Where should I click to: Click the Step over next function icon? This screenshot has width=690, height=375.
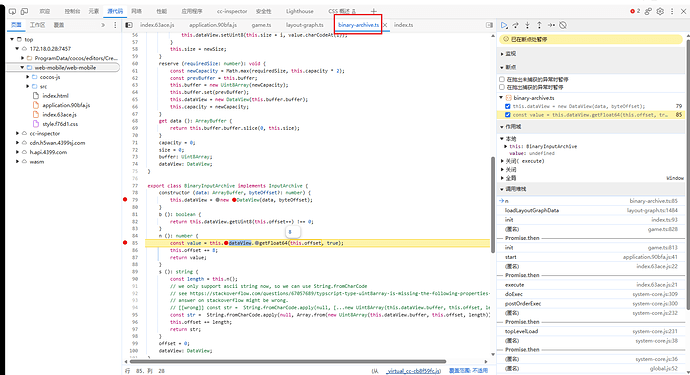click(x=516, y=25)
